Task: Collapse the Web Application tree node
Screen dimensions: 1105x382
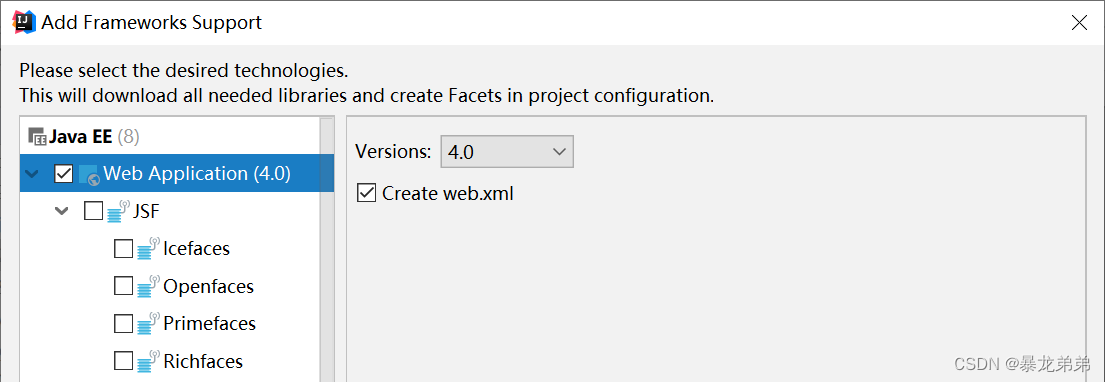Action: click(x=31, y=174)
